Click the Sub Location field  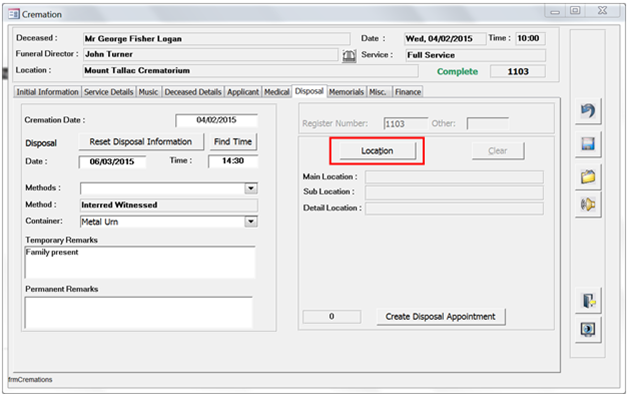coord(454,192)
